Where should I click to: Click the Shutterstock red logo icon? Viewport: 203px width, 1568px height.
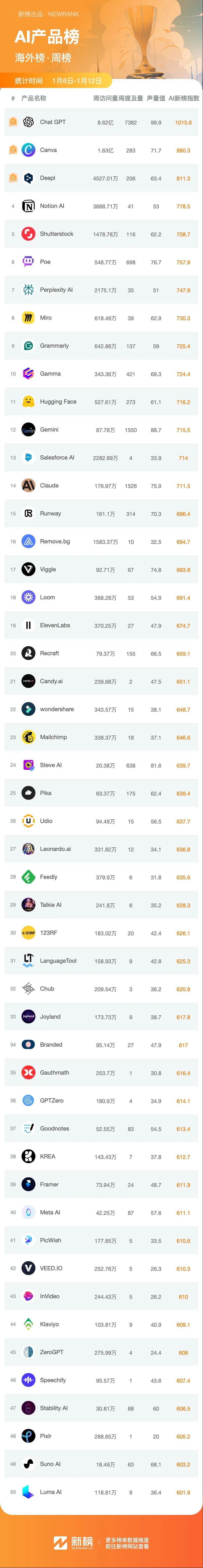[x=28, y=234]
